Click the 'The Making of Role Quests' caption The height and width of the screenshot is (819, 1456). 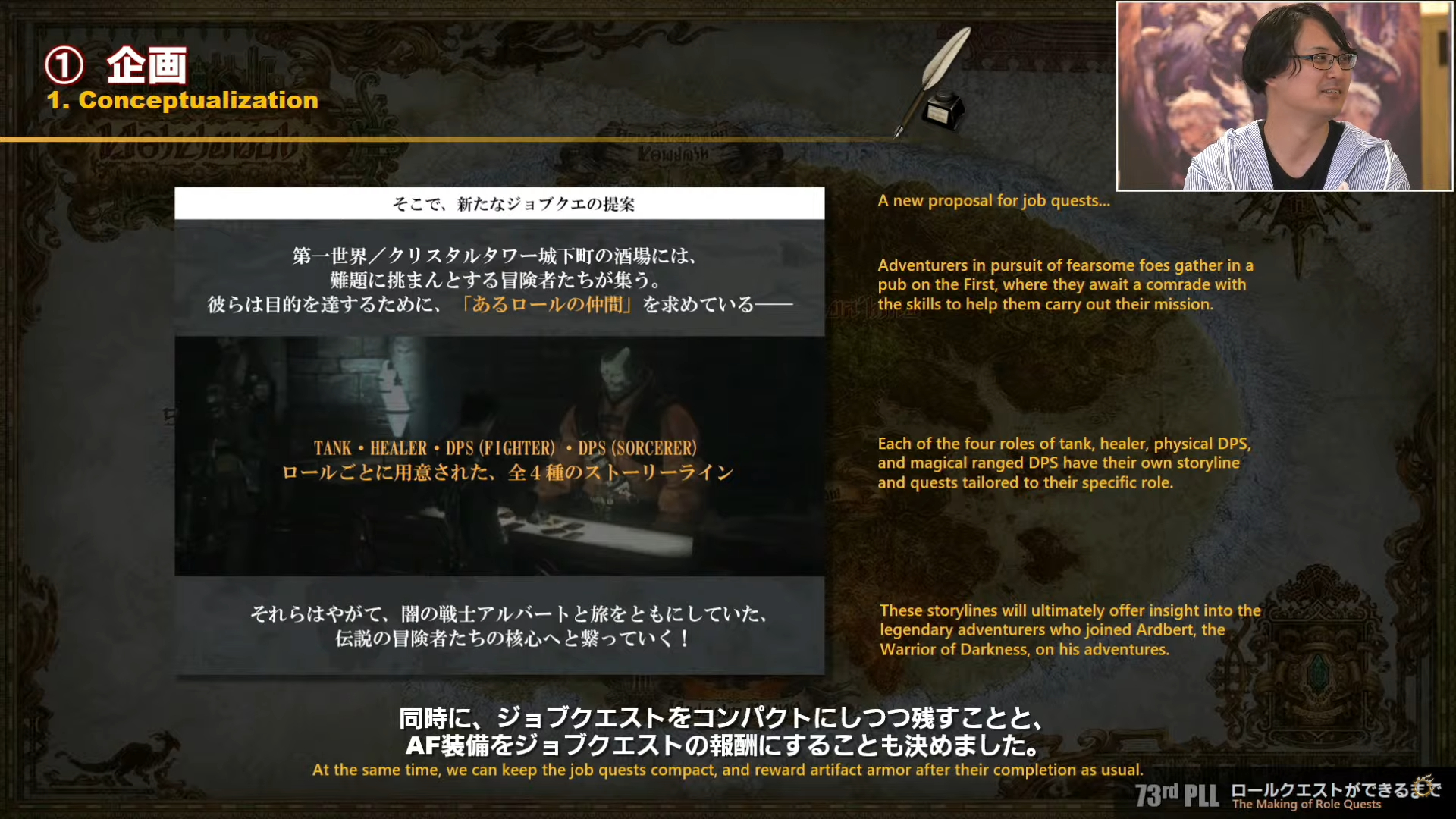pyautogui.click(x=1306, y=805)
